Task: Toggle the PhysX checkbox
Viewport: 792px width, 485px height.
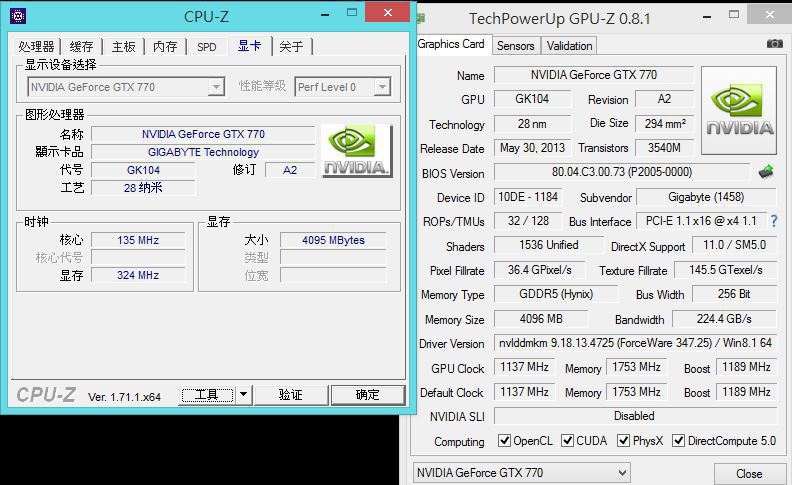Action: pos(623,441)
